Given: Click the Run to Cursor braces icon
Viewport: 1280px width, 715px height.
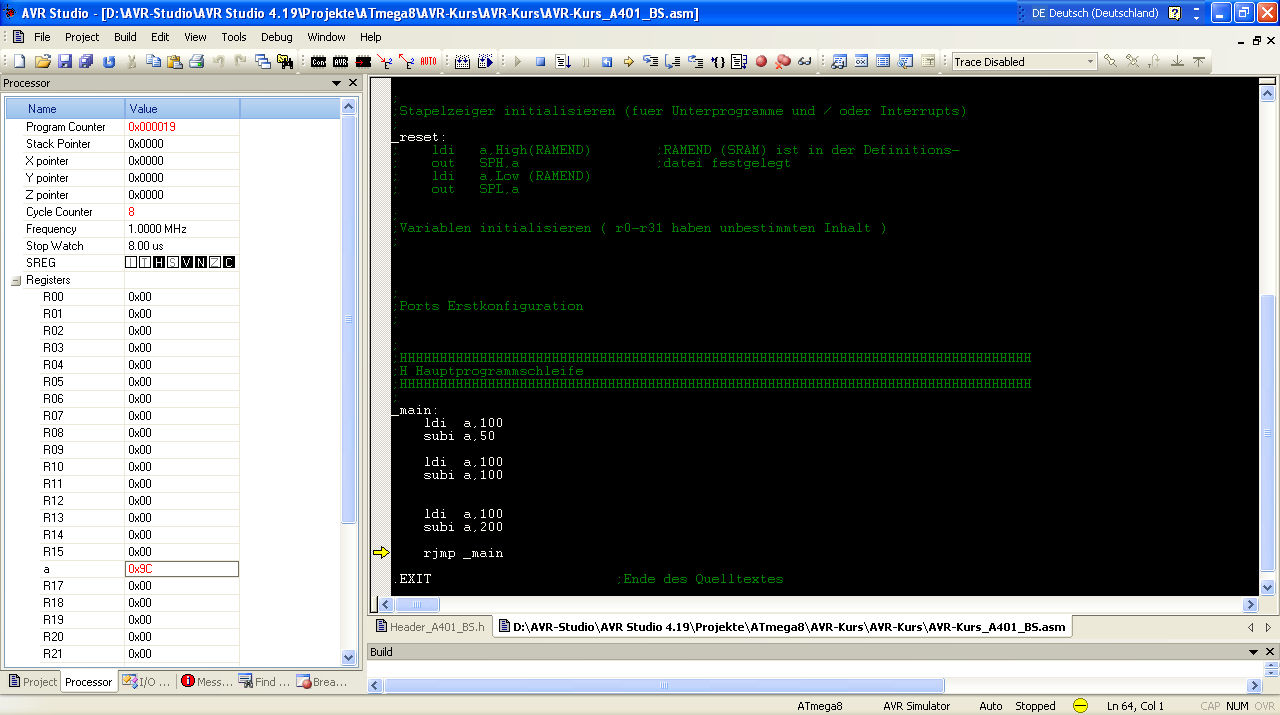Looking at the screenshot, I should 718,62.
